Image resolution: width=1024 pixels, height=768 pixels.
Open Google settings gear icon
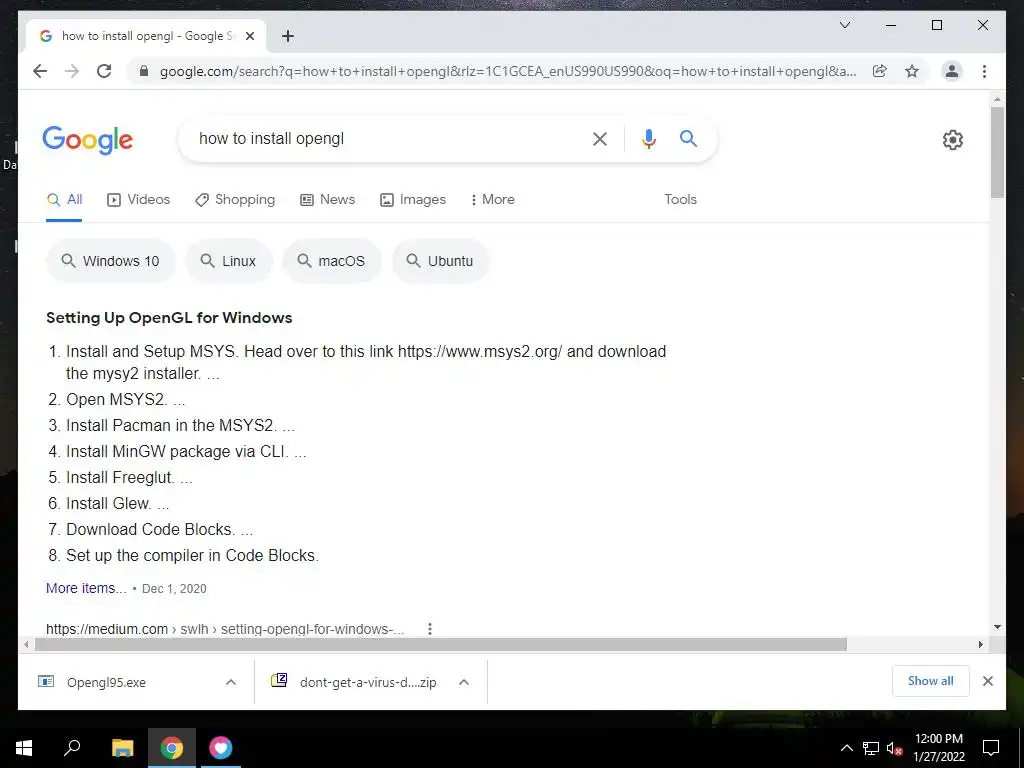coord(952,139)
